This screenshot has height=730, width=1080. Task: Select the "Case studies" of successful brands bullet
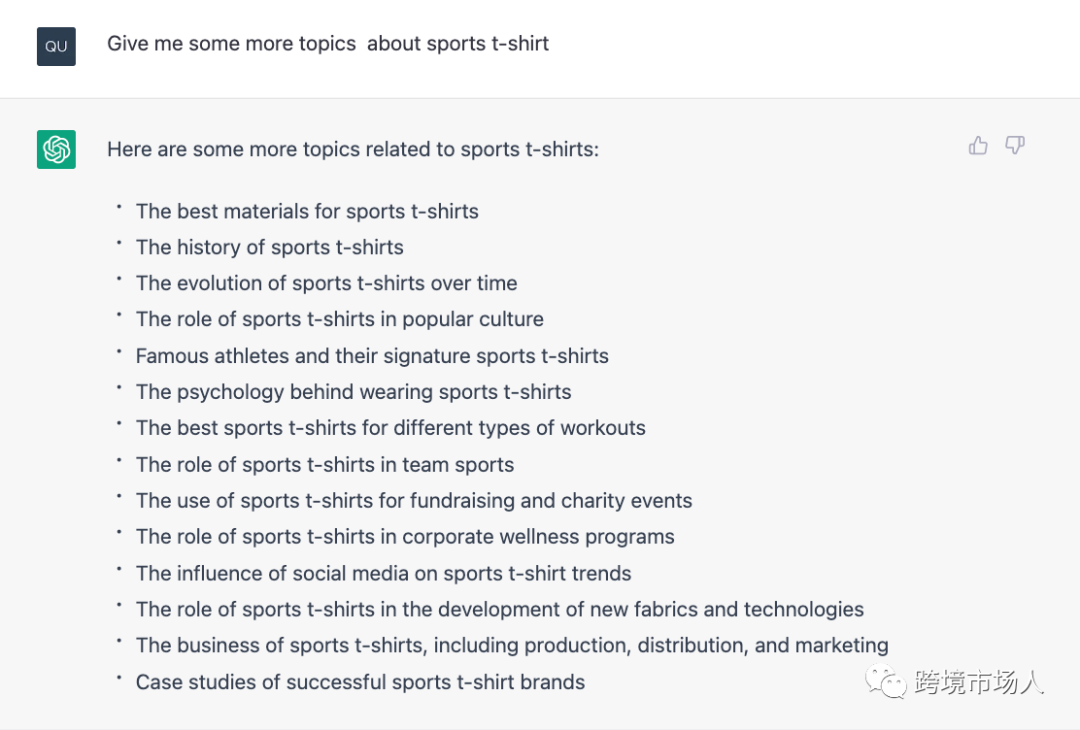[360, 683]
